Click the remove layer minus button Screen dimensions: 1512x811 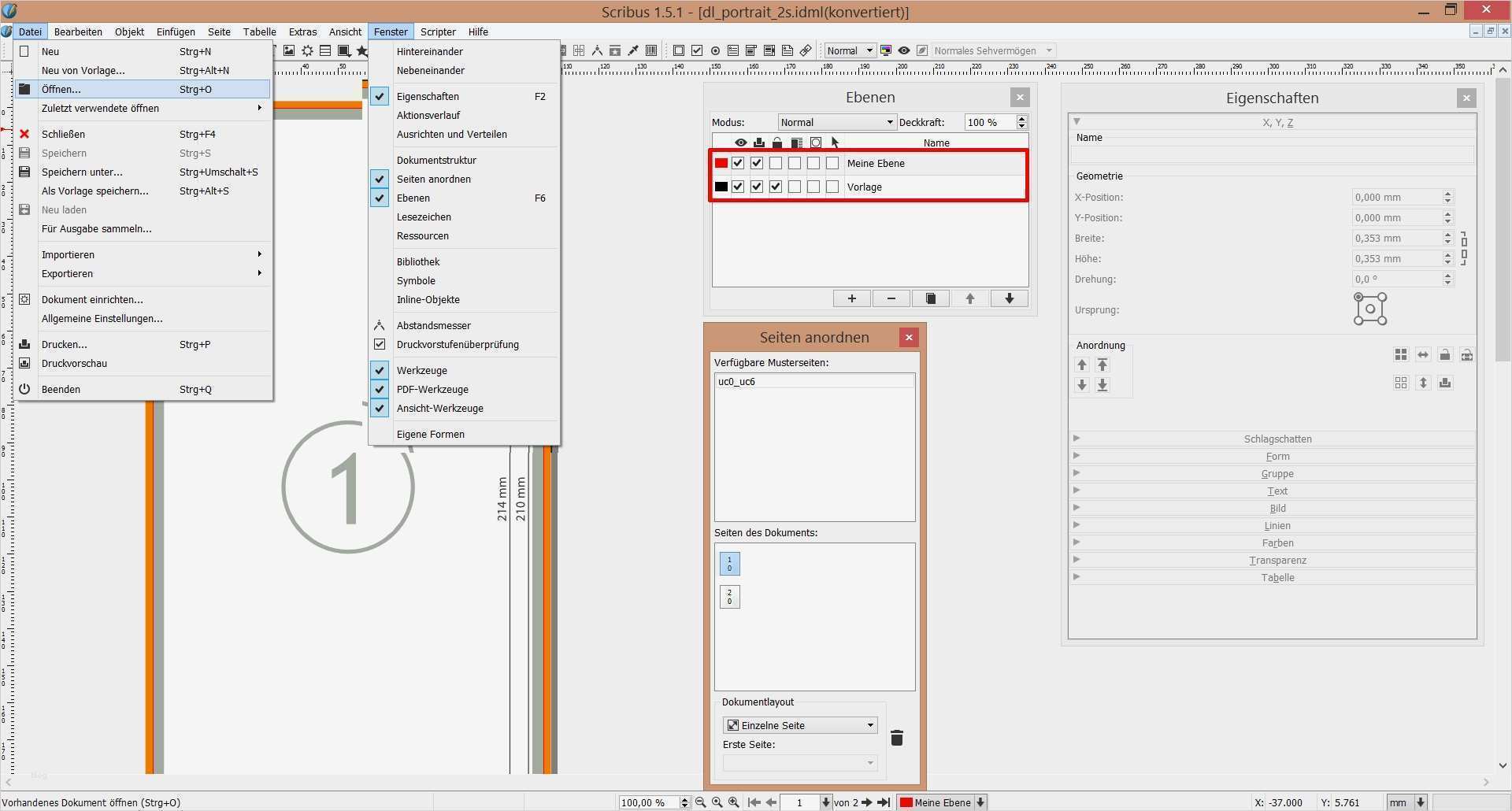(891, 298)
